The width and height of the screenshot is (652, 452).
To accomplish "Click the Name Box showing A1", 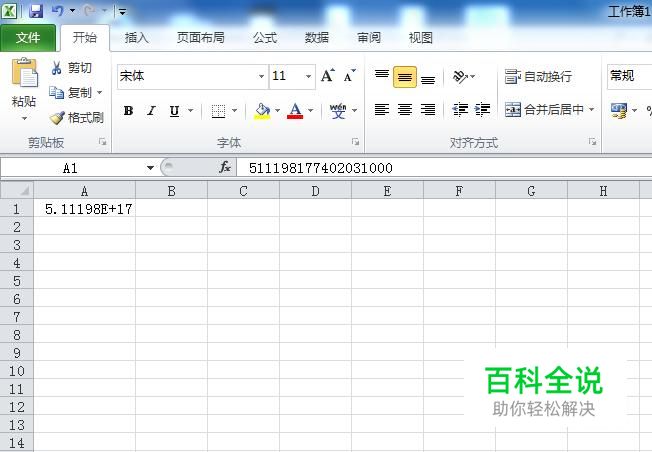I will tap(71, 168).
